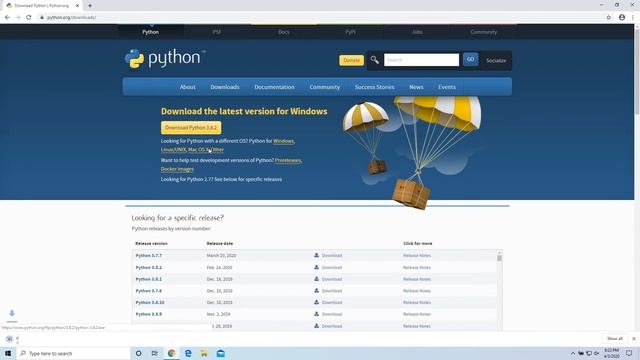
Task: Click the yellow Donate button
Action: [x=351, y=60]
